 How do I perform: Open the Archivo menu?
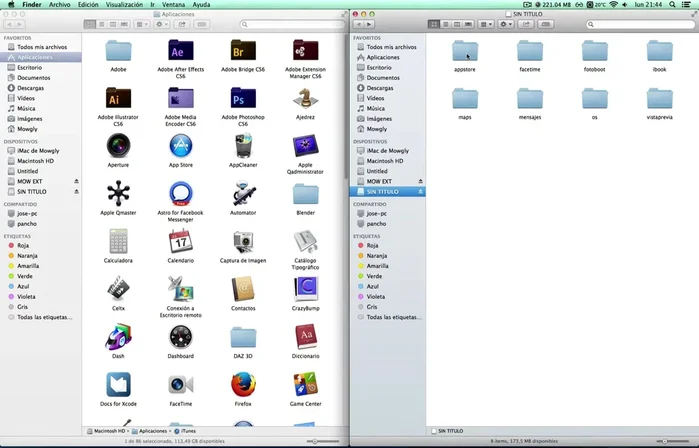click(x=59, y=4)
